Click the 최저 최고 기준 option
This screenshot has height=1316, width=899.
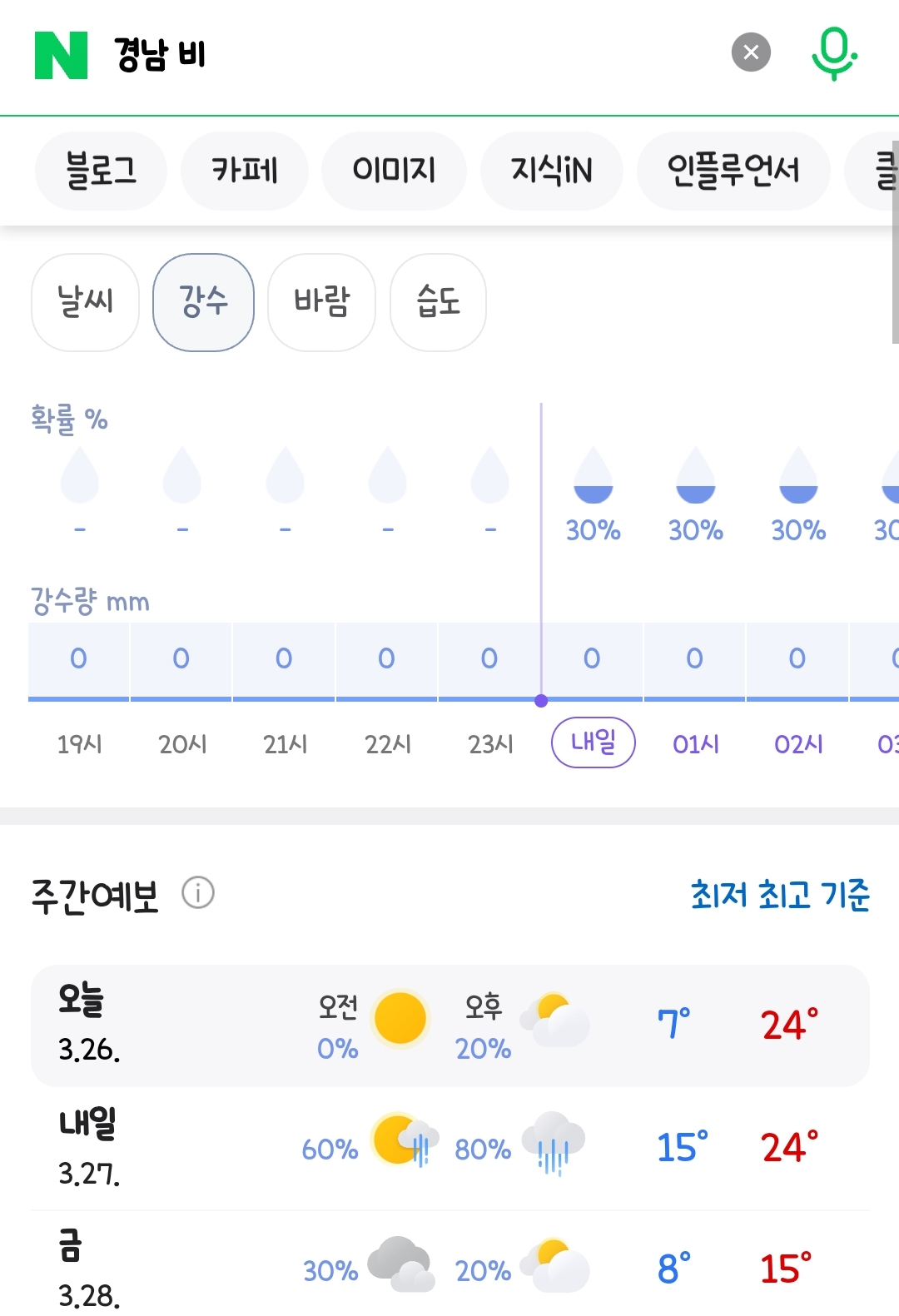(781, 896)
